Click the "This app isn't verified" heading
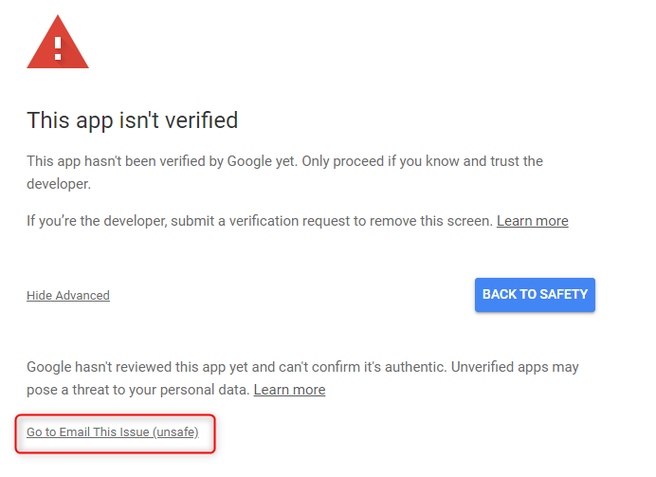Screen dimensions: 656x477 pos(132,120)
